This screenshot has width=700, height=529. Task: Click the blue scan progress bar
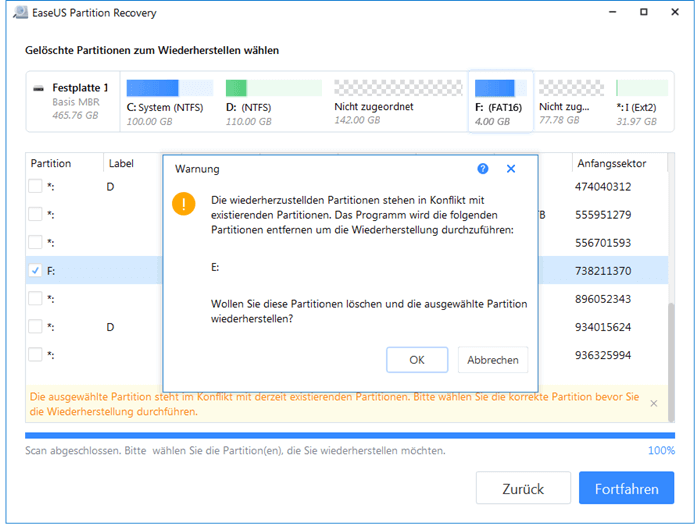pos(350,435)
